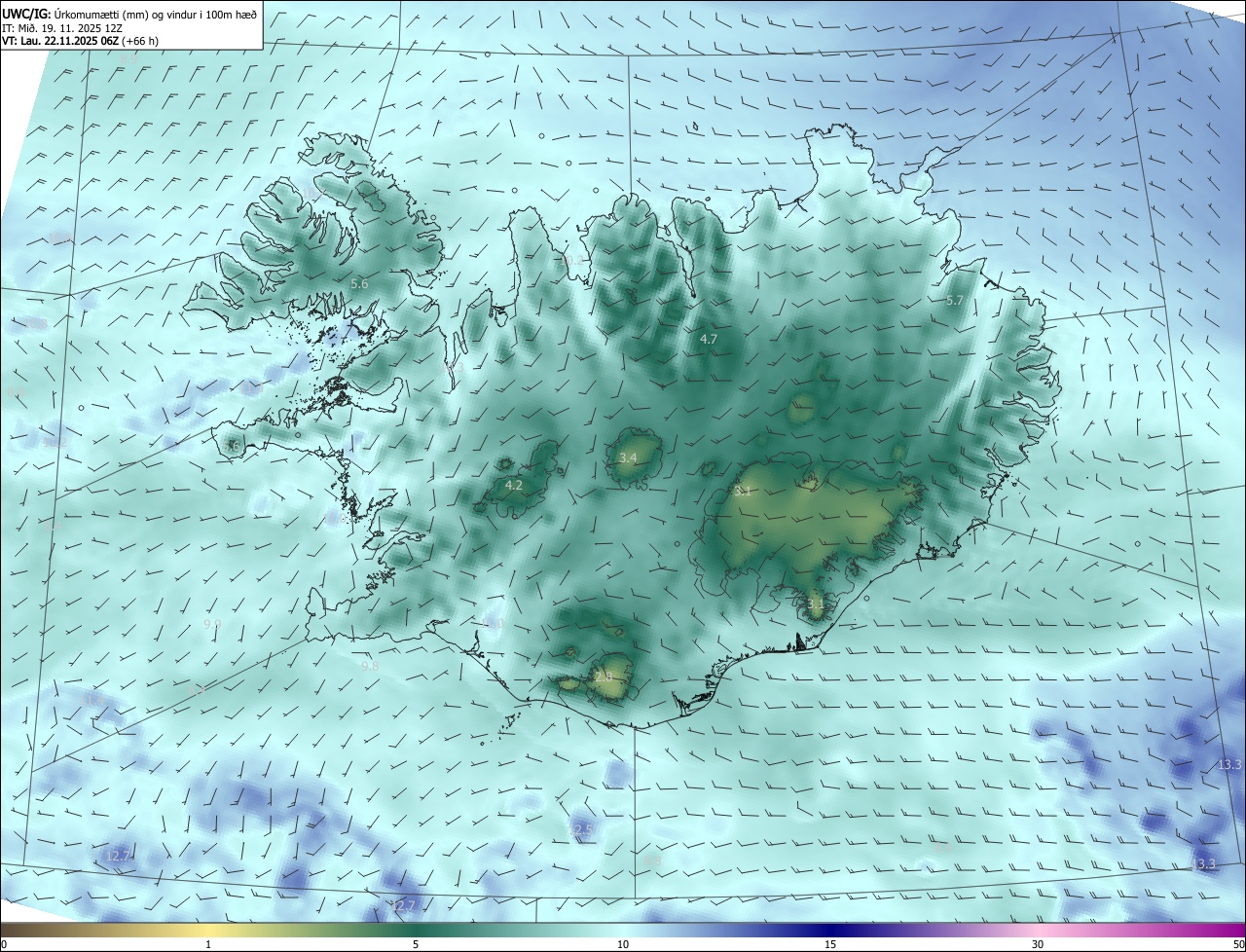Click the "VT: Lau. 22.11.2025 06Z (+66 h)" line
The height and width of the screenshot is (952, 1246).
point(81,41)
